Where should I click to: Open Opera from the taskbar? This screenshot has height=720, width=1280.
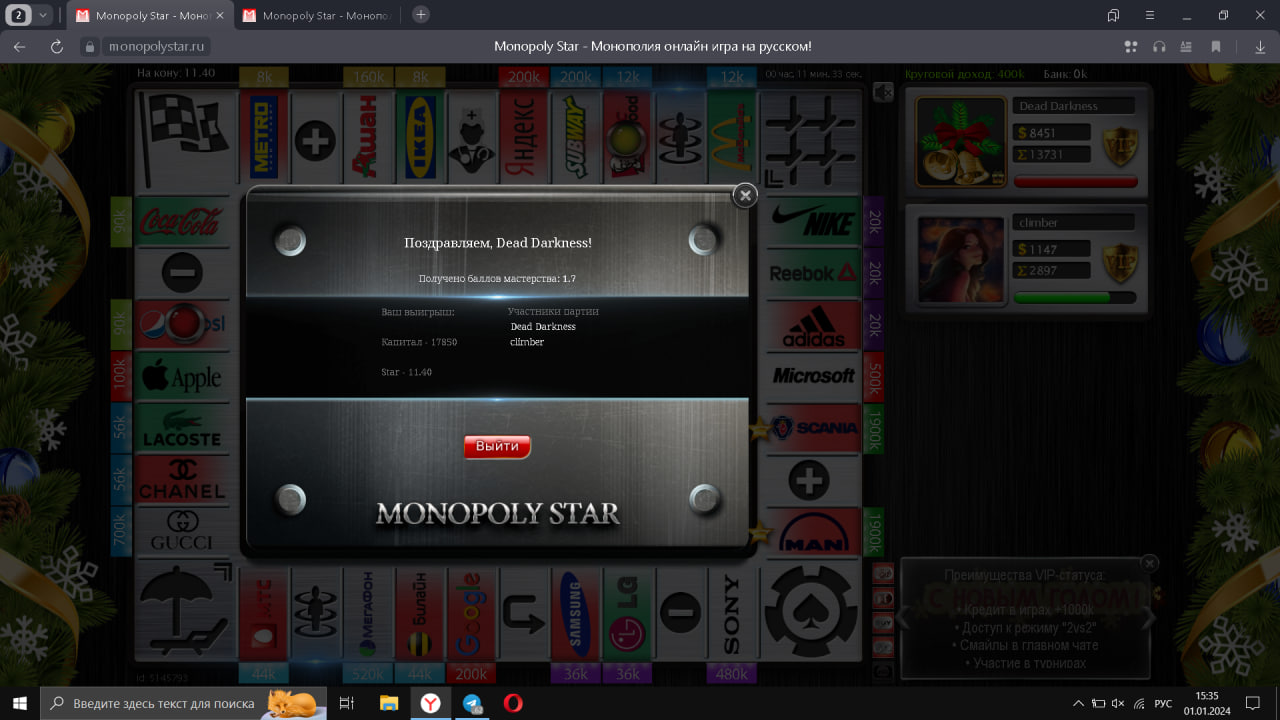[512, 703]
